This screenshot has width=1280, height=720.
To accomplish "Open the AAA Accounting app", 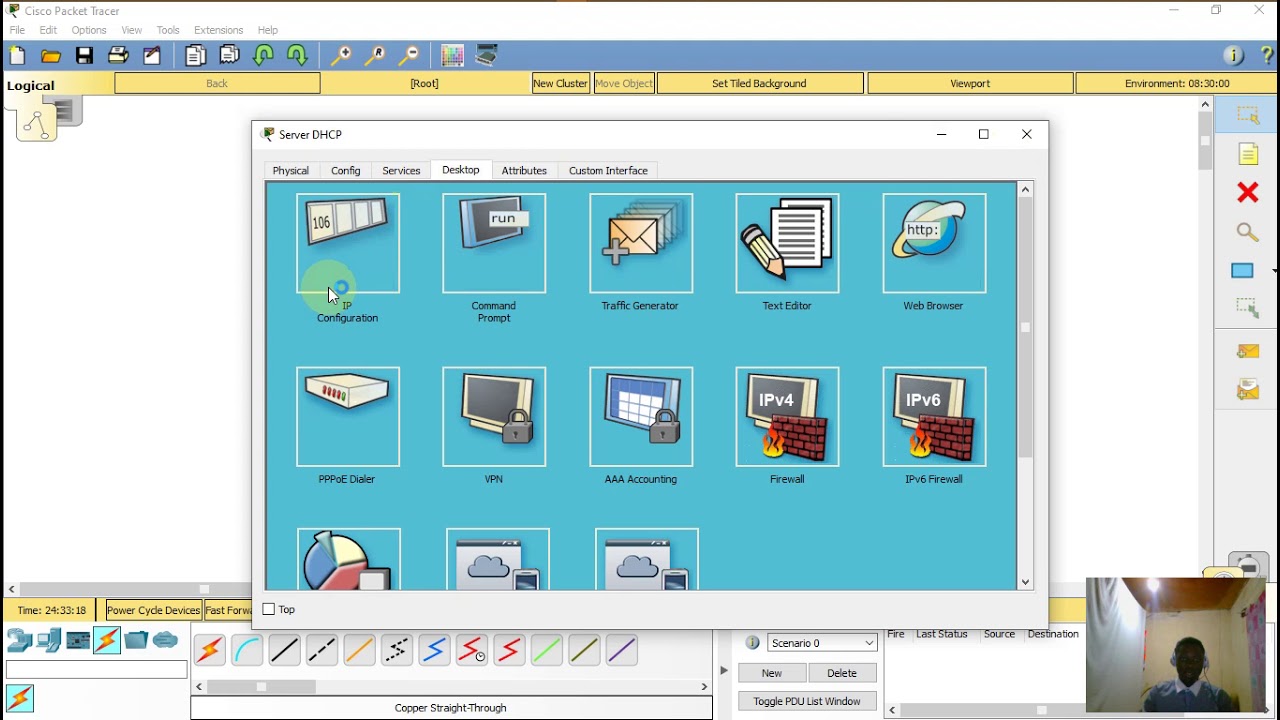I will click(641, 417).
